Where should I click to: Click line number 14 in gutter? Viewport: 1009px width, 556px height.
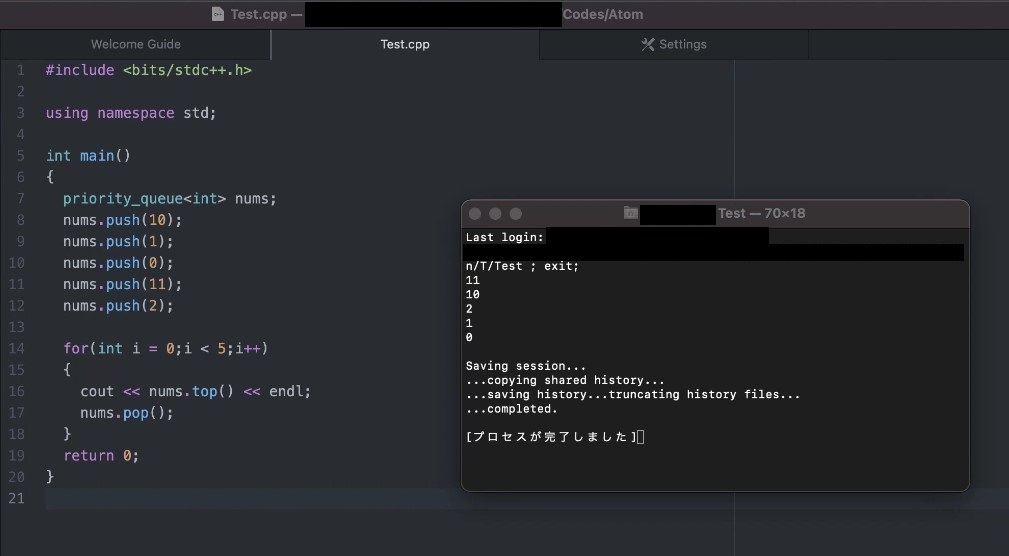tap(17, 349)
